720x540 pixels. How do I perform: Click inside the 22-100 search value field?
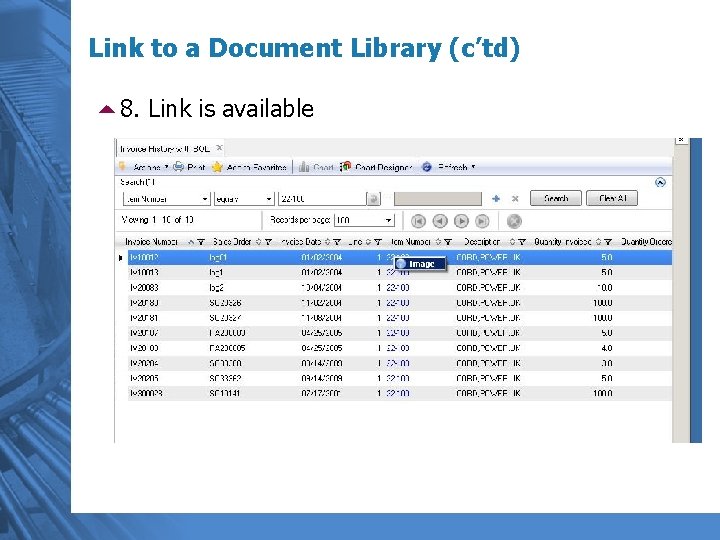point(321,199)
